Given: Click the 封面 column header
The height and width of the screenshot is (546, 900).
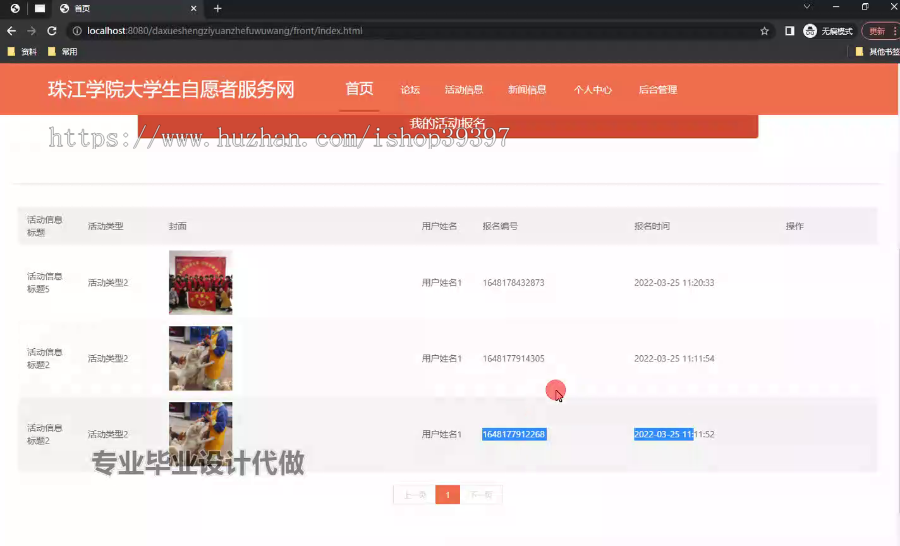Looking at the screenshot, I should 177,226.
